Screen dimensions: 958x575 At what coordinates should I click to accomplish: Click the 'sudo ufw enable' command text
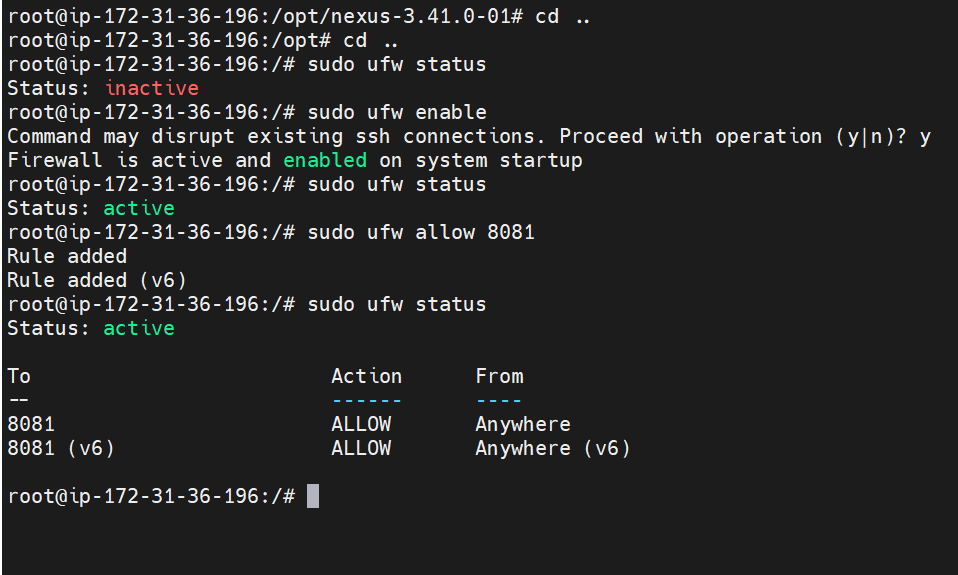[x=397, y=112]
